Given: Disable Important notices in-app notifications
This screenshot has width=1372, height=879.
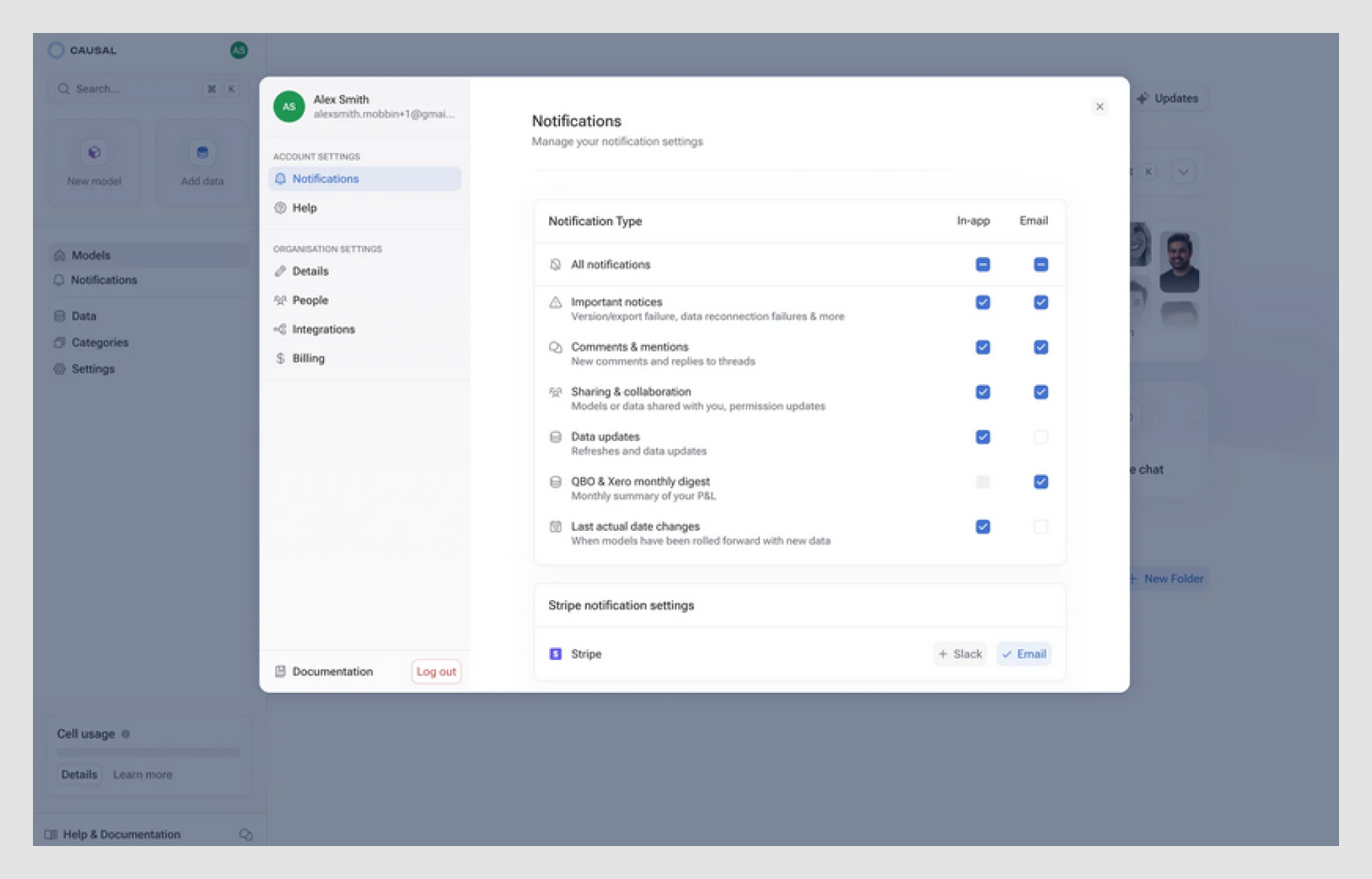Looking at the screenshot, I should pyautogui.click(x=983, y=302).
